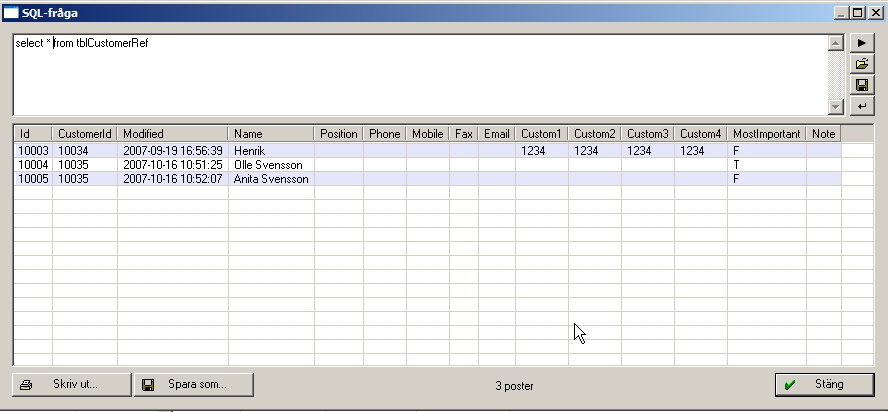Viewport: 888px width, 412px height.
Task: Click the MostImportant column header
Action: (767, 134)
